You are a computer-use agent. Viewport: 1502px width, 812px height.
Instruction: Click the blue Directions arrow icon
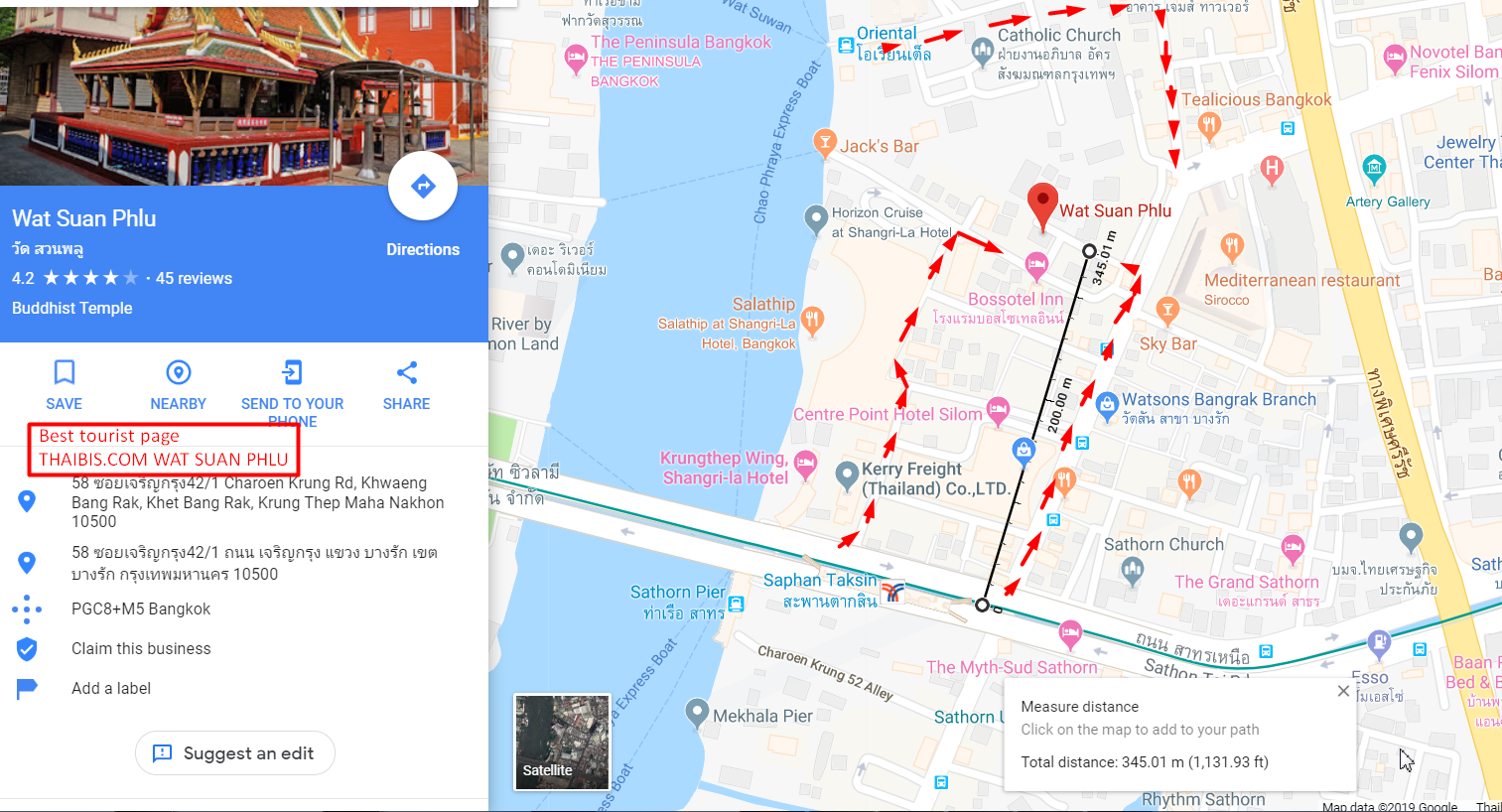423,186
